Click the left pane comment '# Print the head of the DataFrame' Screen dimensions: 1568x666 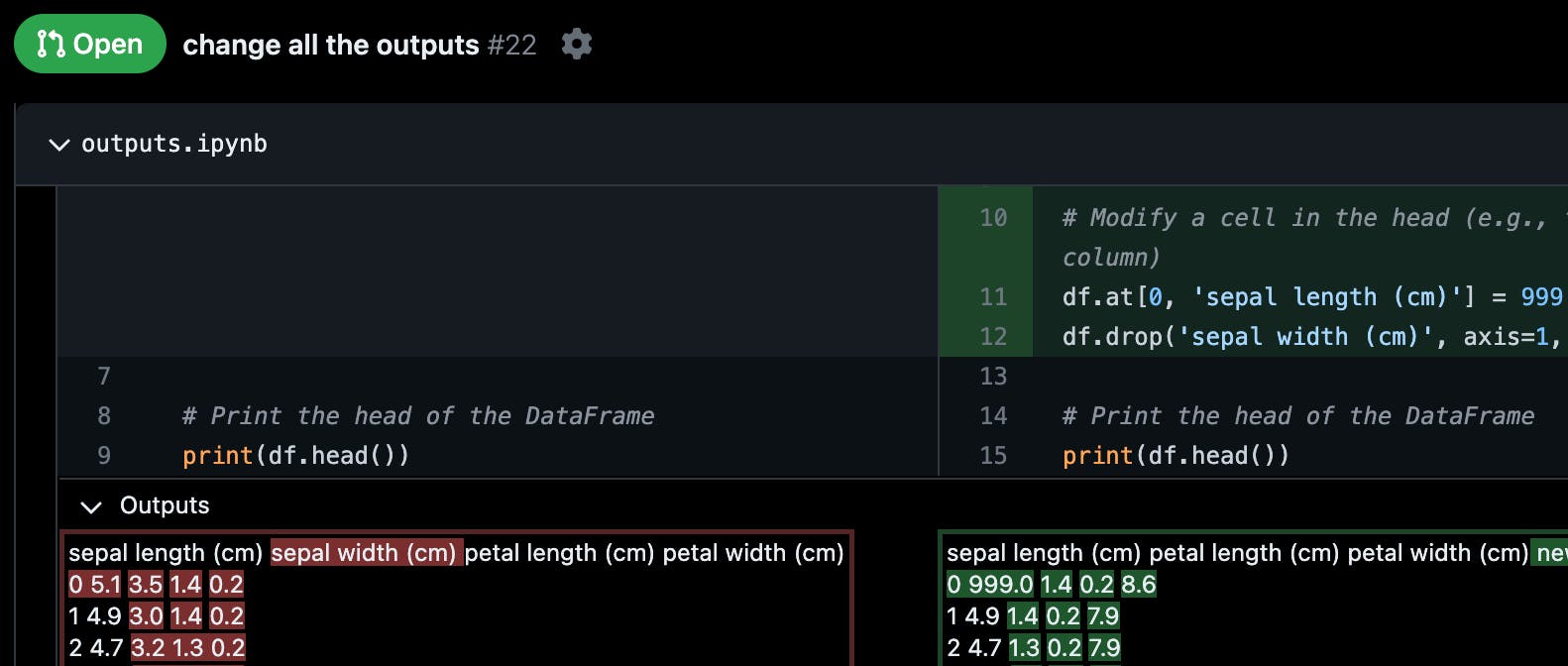pos(418,416)
